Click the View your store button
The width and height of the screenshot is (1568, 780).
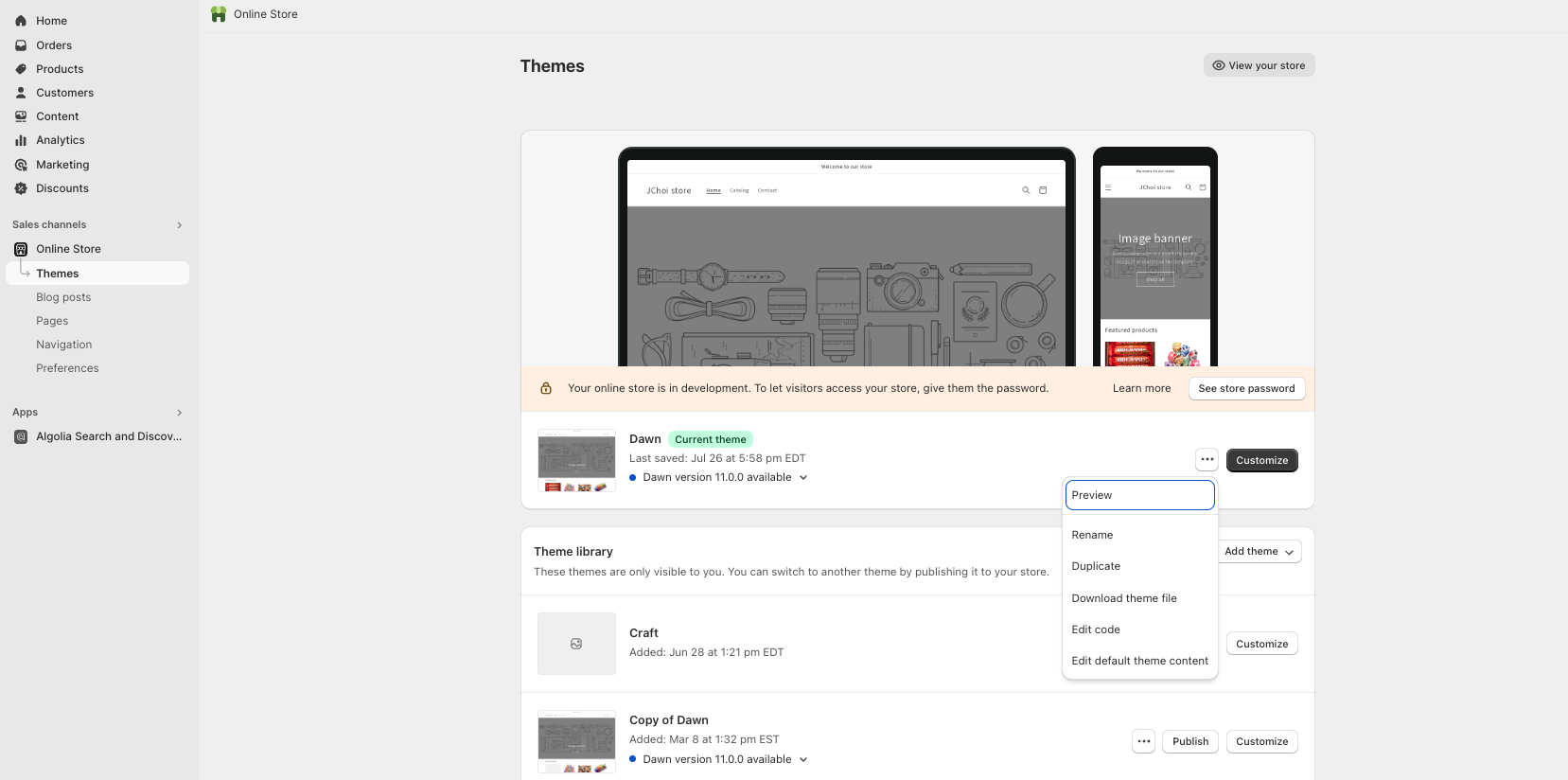1260,65
